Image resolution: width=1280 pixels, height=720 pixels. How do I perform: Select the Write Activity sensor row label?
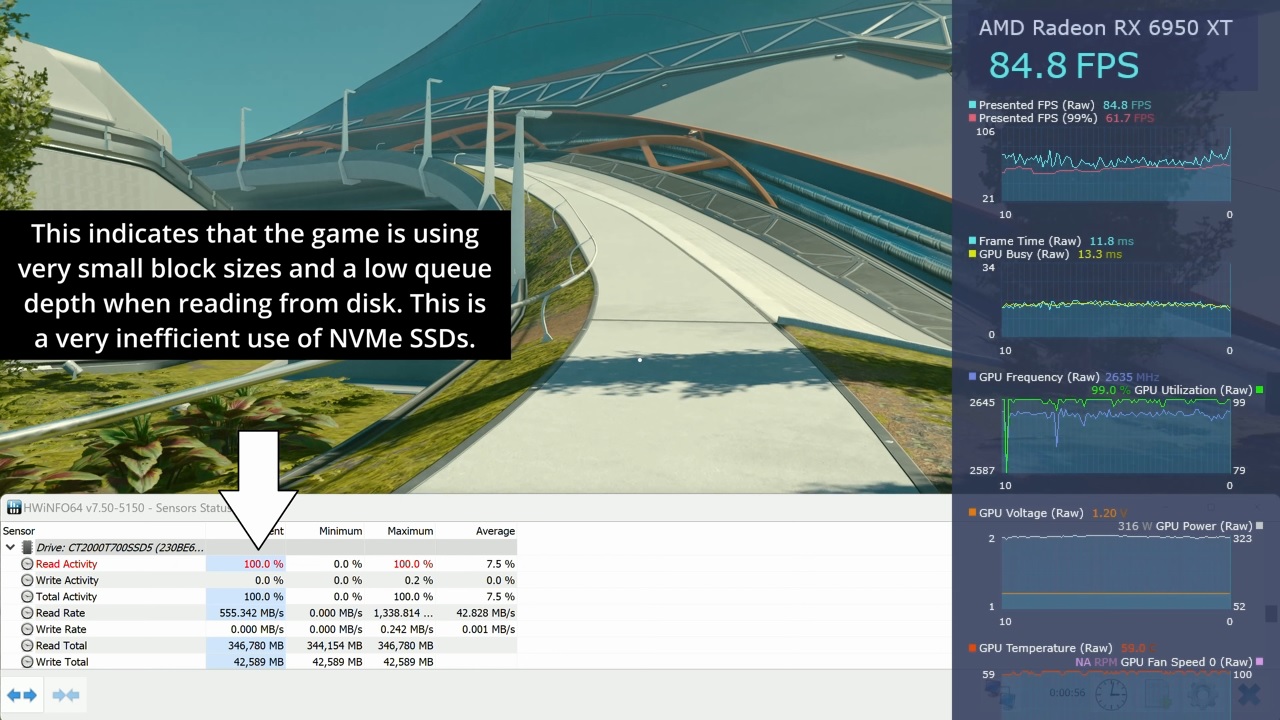click(67, 580)
